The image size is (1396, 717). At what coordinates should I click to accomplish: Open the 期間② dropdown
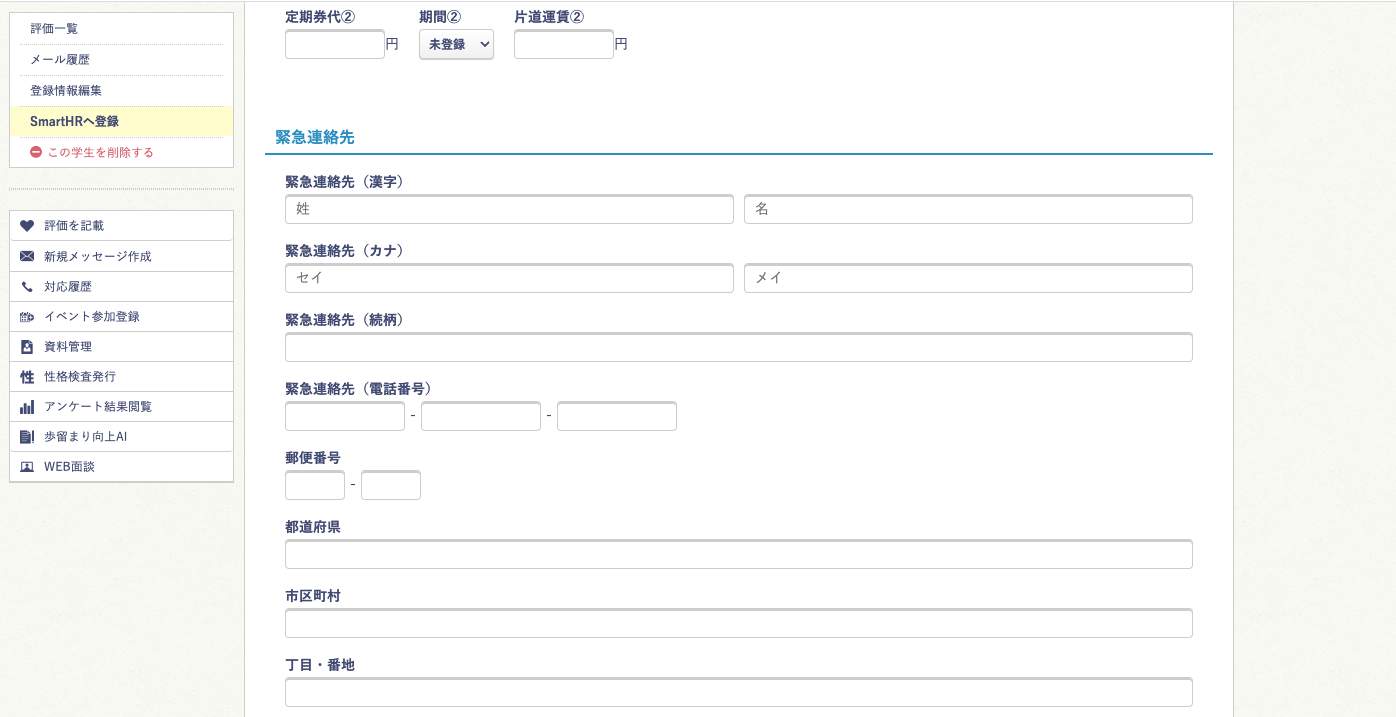pyautogui.click(x=456, y=44)
